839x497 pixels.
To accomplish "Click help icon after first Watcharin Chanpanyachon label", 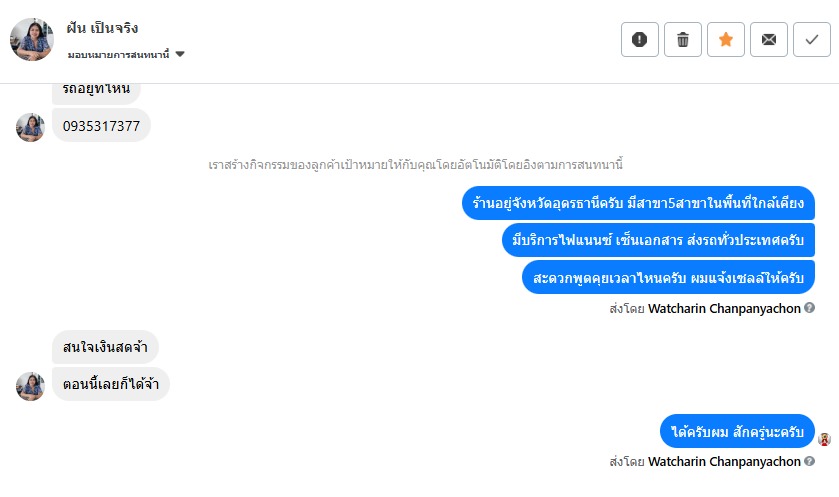I will (809, 309).
